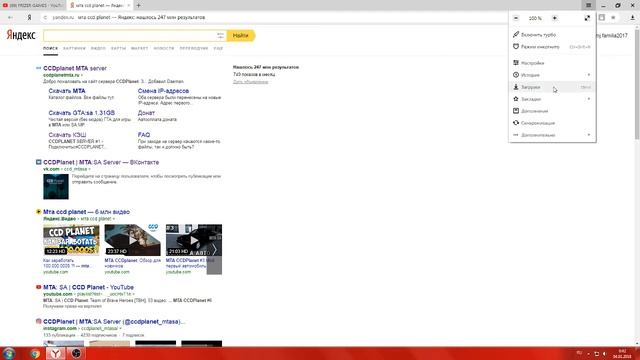Open the OBS taskbar icon
Image resolution: width=640 pixels, height=360 pixels.
(x=76, y=353)
